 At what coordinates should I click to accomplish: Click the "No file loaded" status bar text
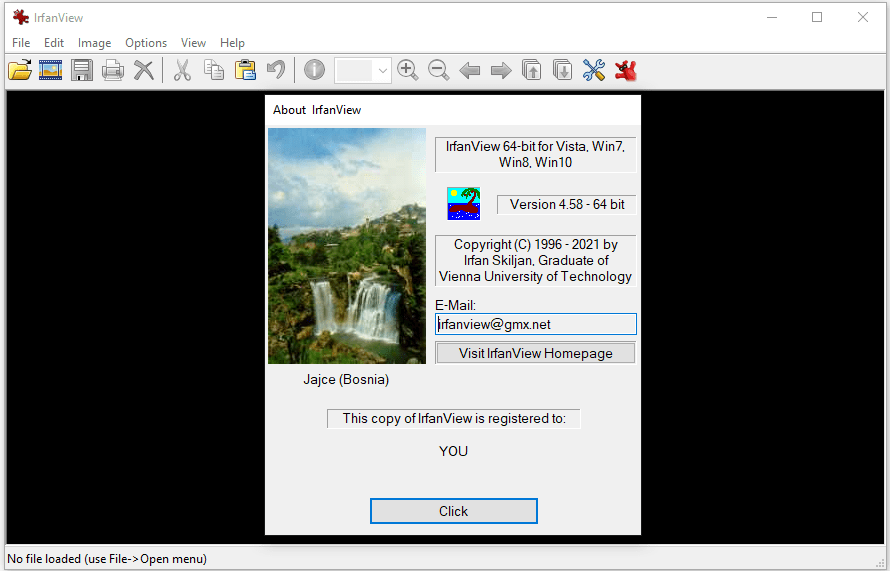pos(107,559)
